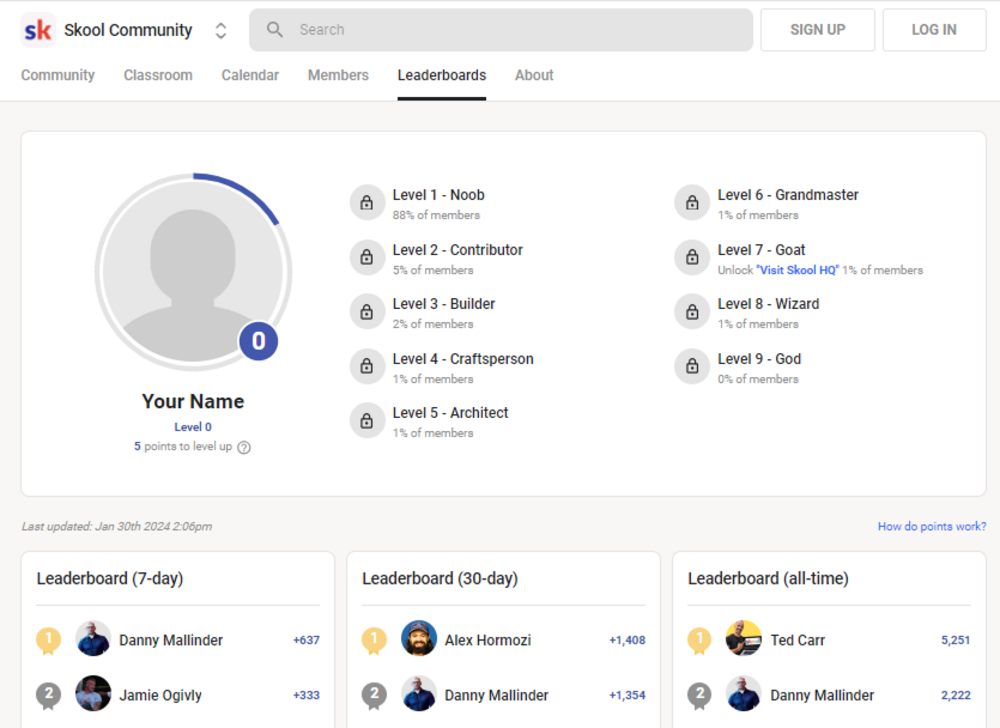Open the 'Visit Skool HQ' link
The image size is (1000, 728).
(x=797, y=270)
